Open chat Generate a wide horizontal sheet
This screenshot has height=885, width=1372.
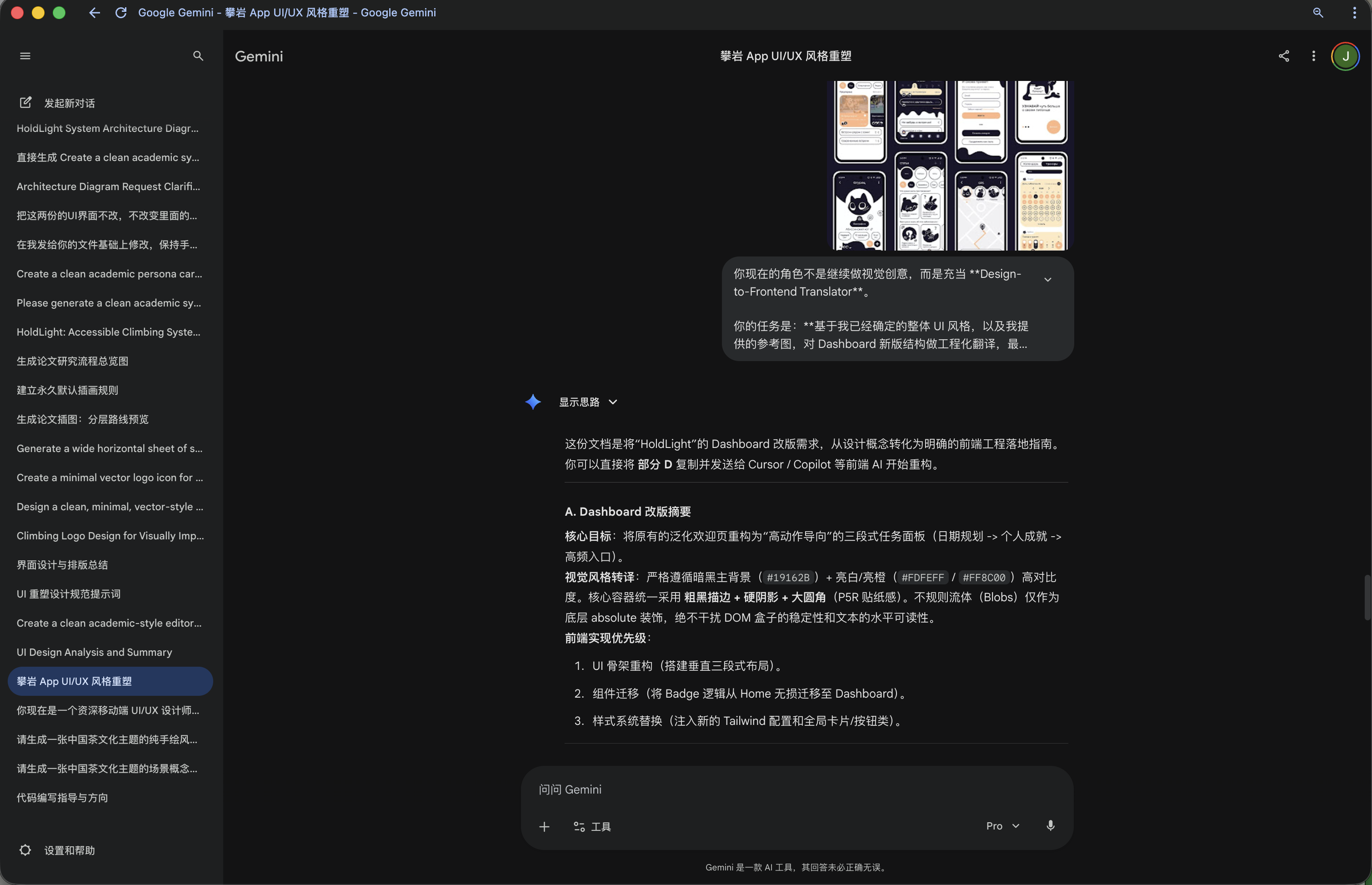110,448
